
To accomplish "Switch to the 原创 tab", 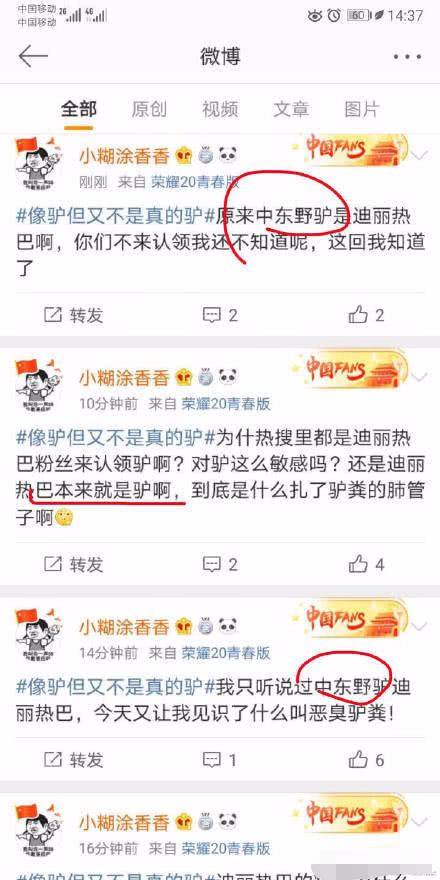I will click(x=149, y=109).
